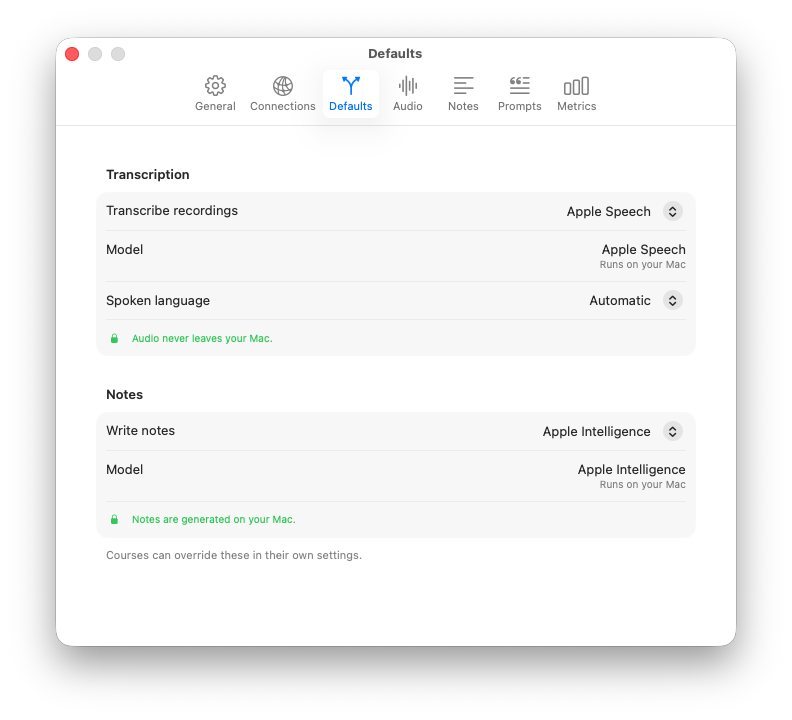Click 'Runs on your Mac' under Apple Intelligence
This screenshot has height=720, width=792.
(642, 485)
